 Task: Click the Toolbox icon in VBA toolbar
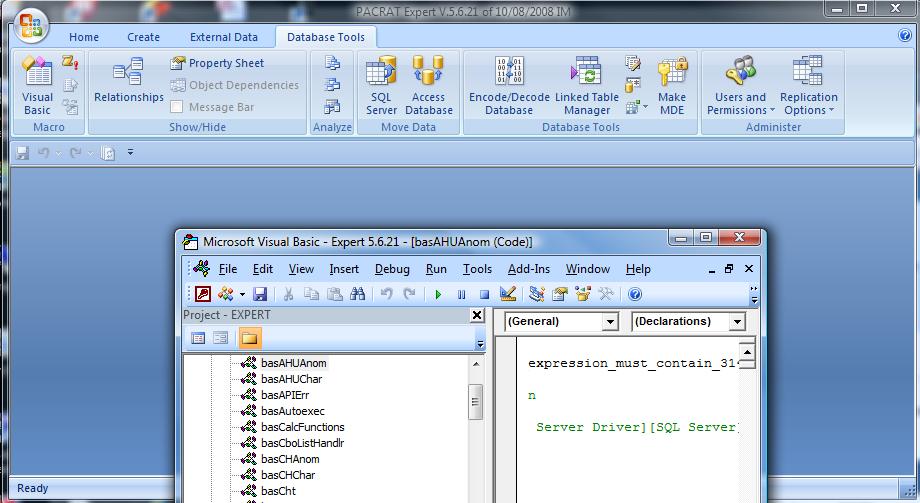click(606, 294)
